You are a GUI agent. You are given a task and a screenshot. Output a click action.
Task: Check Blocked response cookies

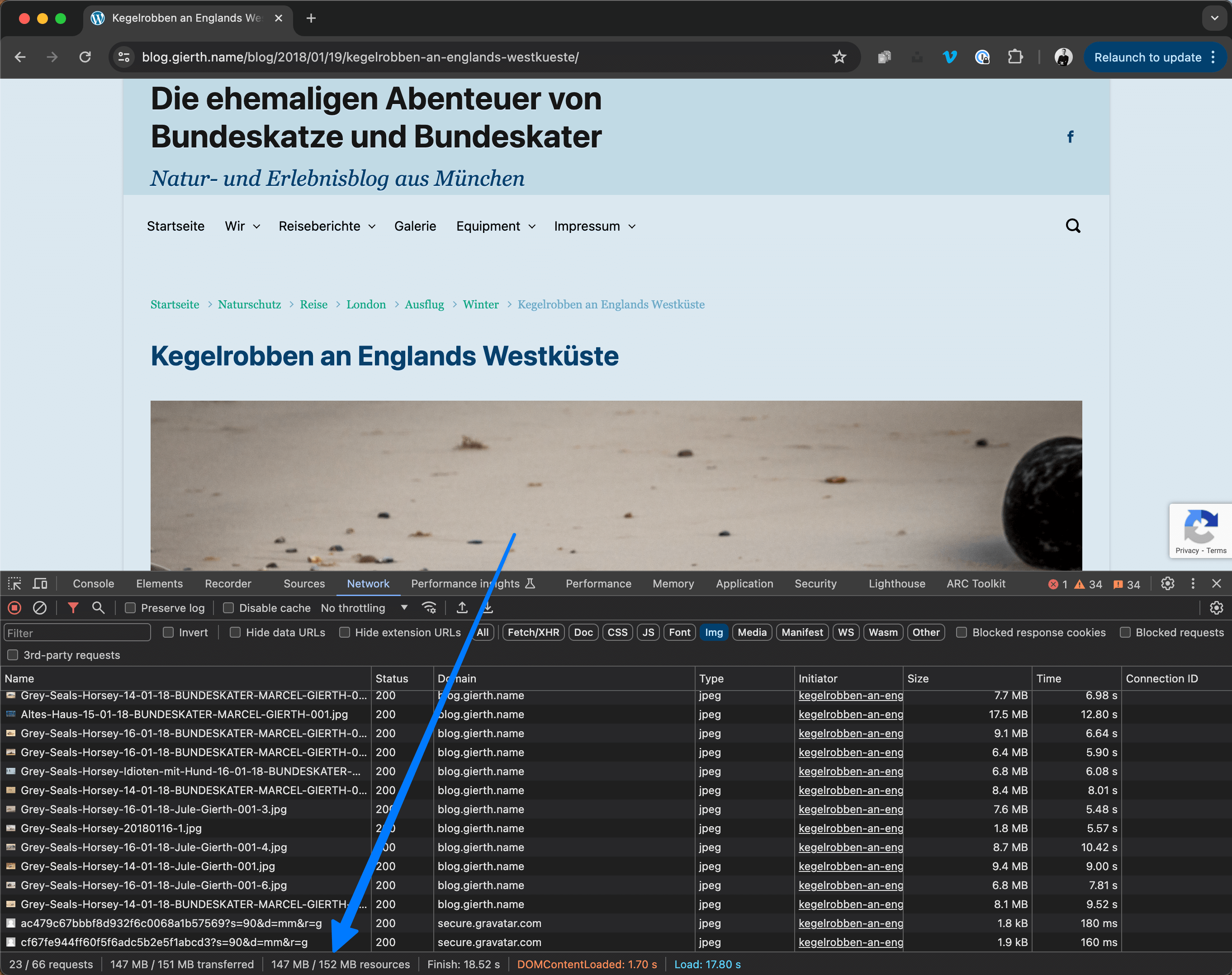point(962,633)
